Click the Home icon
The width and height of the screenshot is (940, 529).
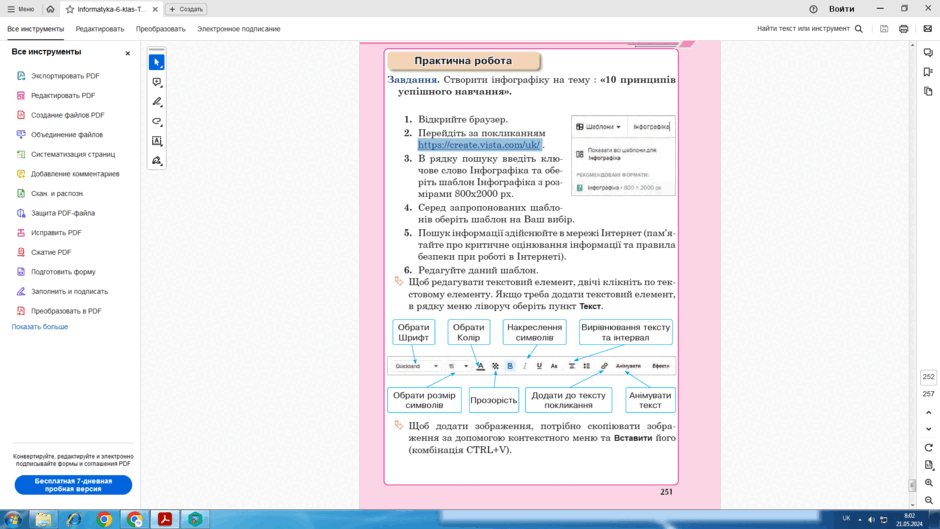pyautogui.click(x=50, y=9)
